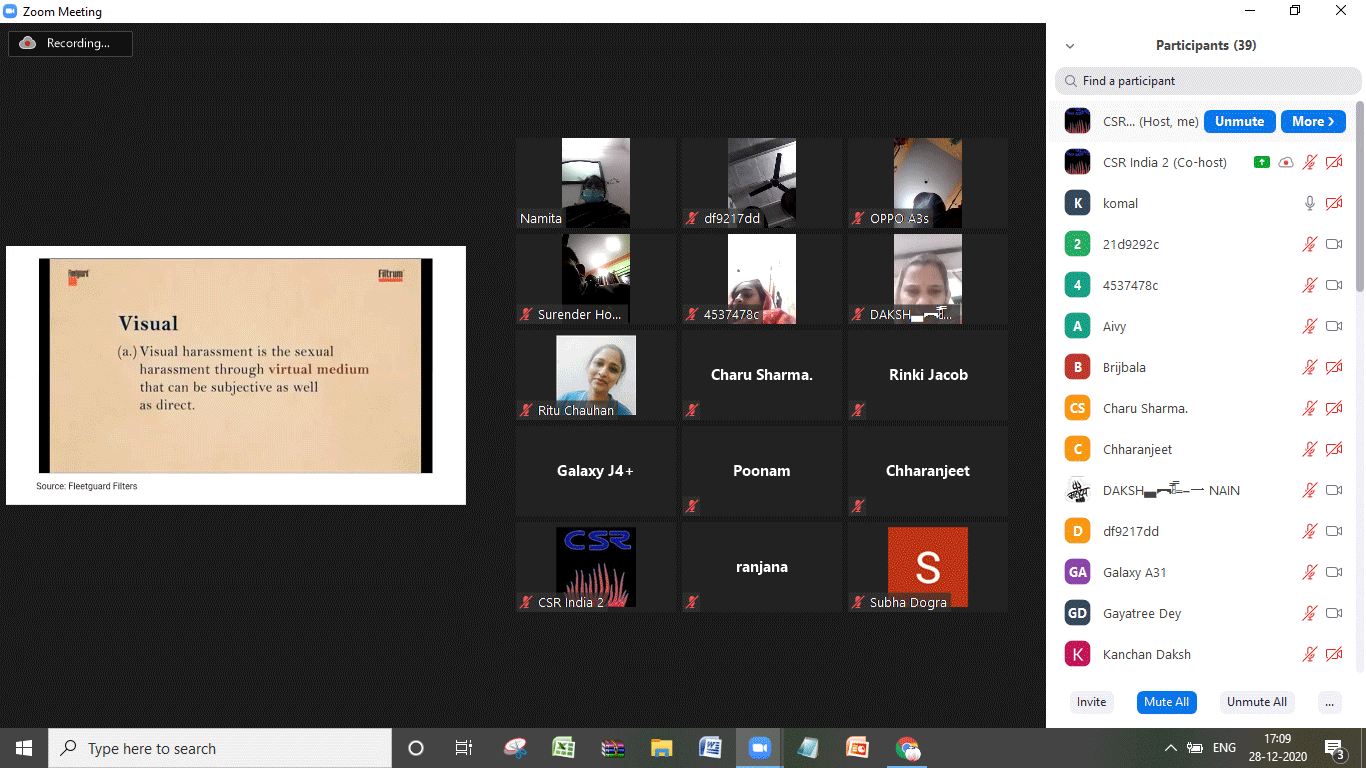
Task: Unmute yourself using the Unmute button
Action: 1239,121
